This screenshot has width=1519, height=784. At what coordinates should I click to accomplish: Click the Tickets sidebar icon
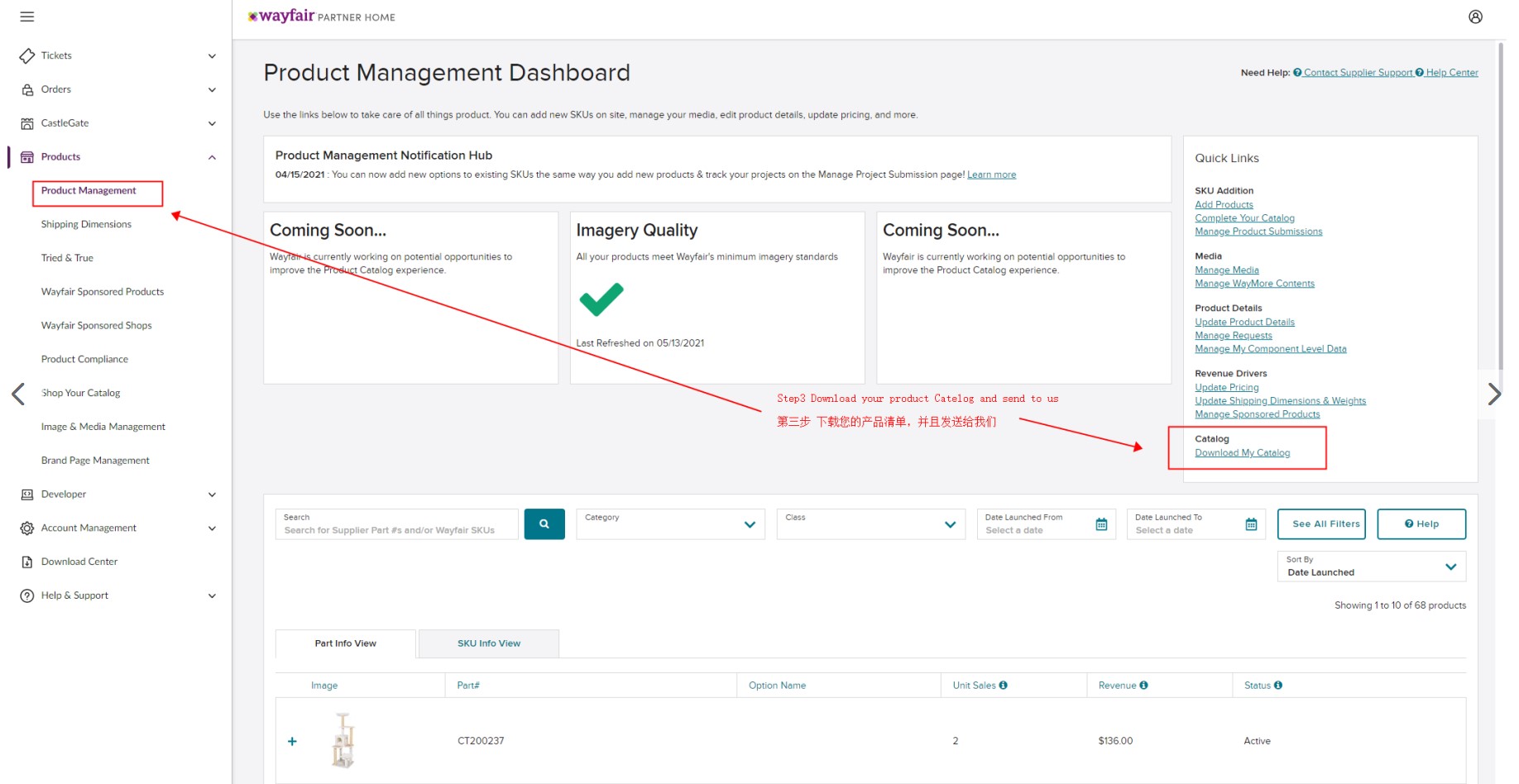click(27, 55)
